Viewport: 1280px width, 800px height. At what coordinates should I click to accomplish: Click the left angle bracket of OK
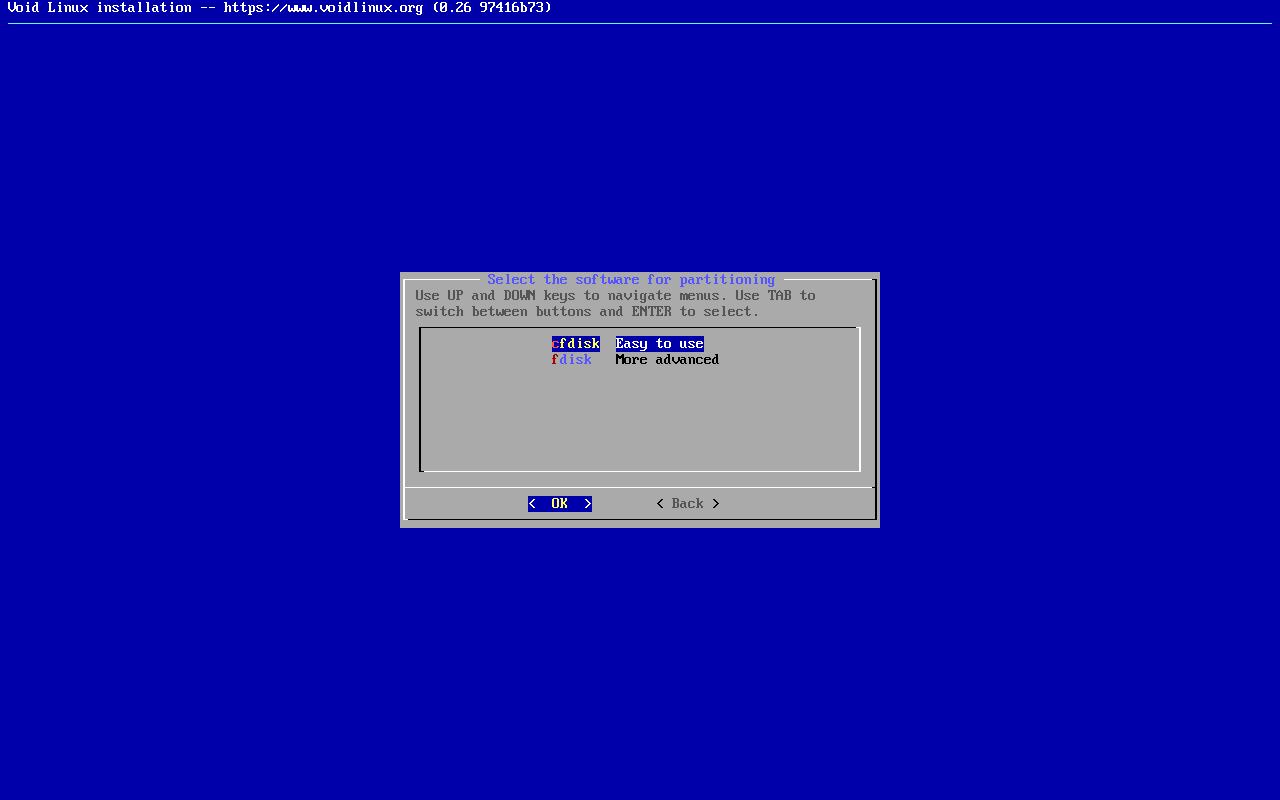(x=532, y=504)
